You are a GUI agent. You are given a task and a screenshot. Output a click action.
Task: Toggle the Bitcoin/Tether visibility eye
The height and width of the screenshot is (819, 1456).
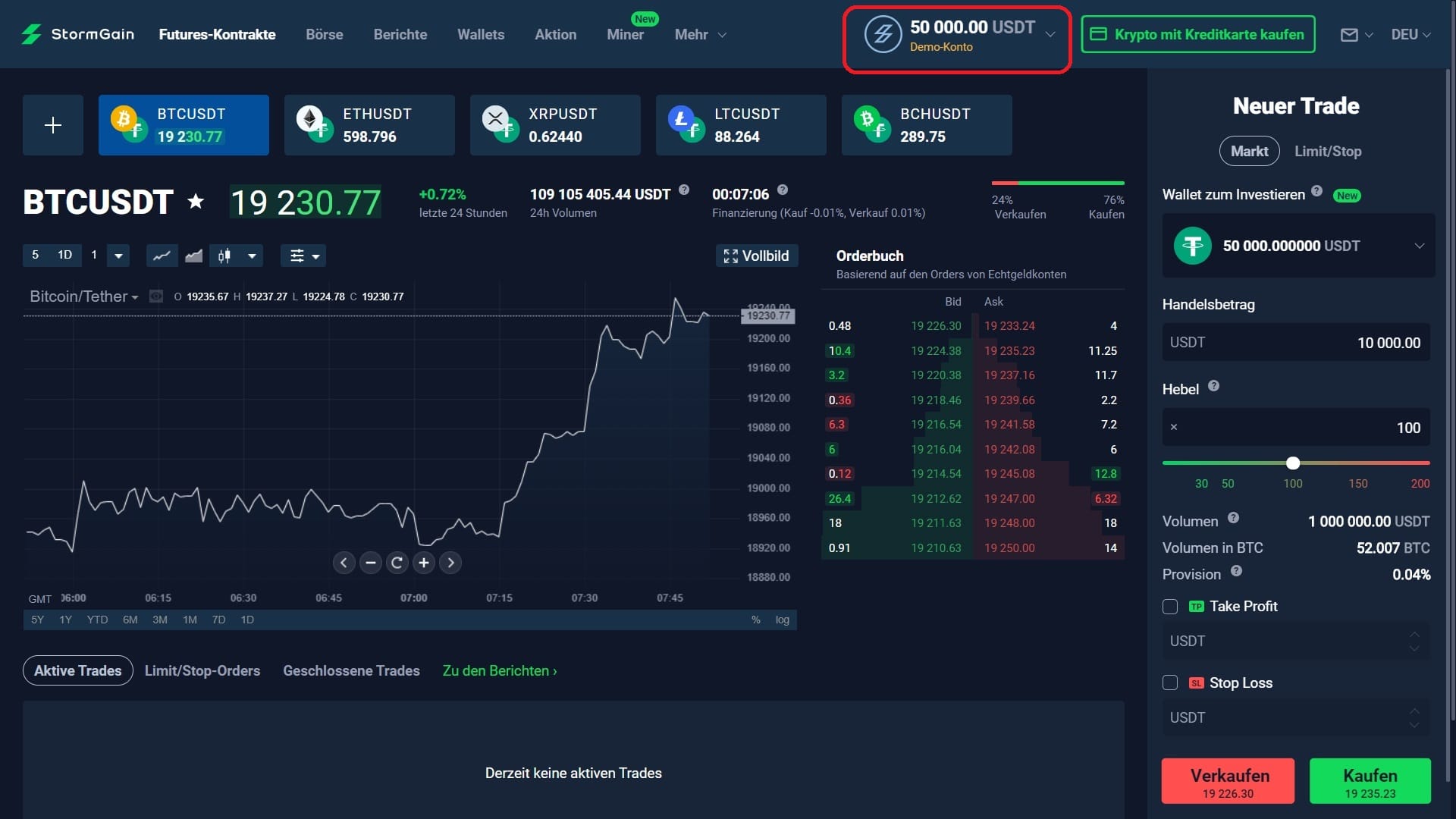tap(156, 297)
